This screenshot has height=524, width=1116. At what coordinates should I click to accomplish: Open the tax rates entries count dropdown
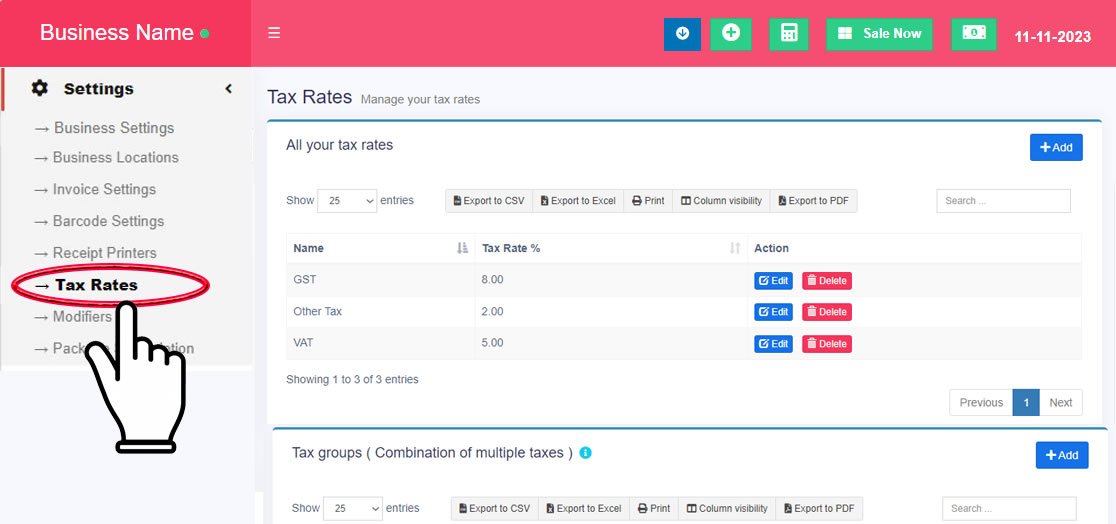tap(347, 201)
